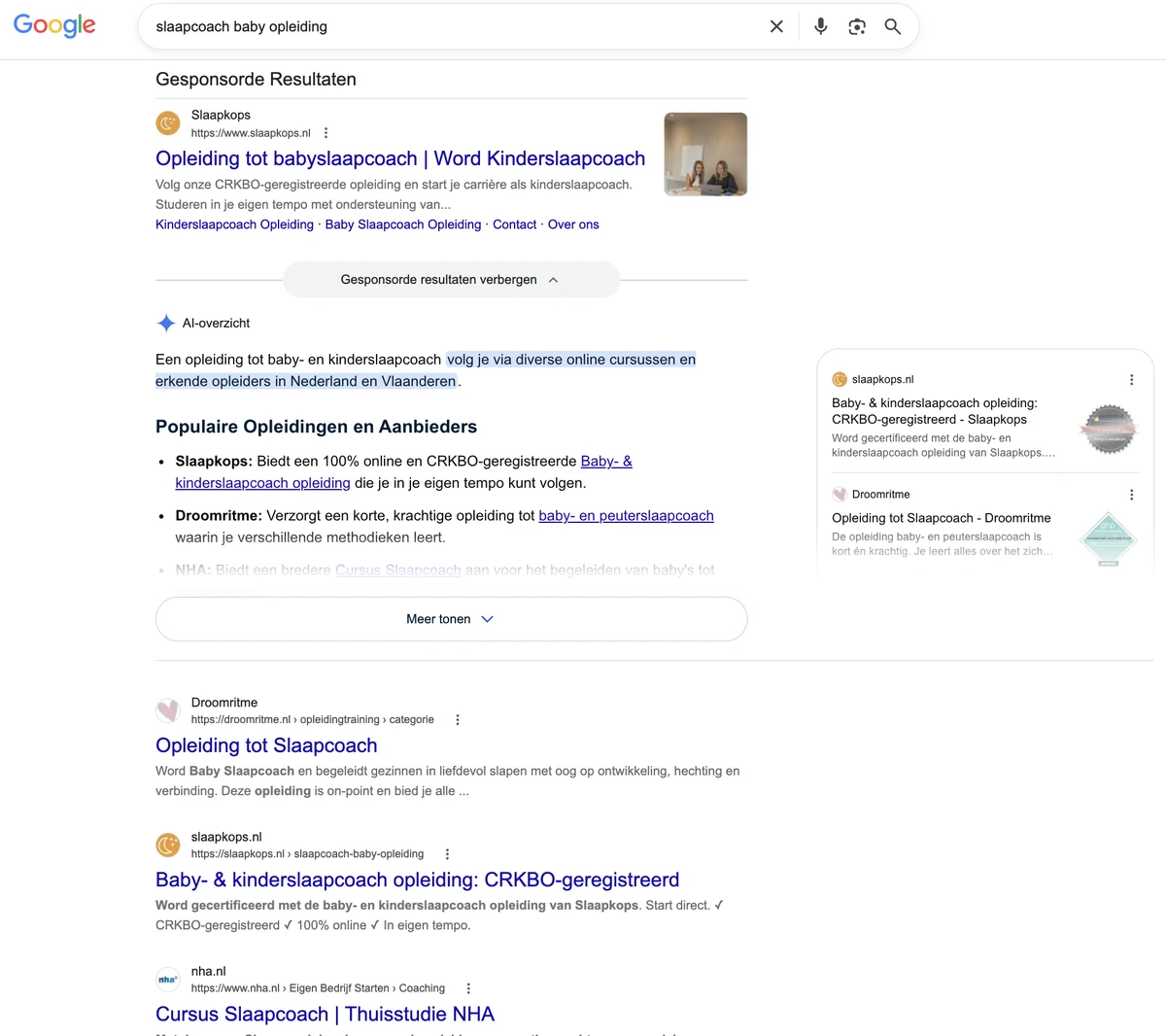Click the AI-overzicht sparkle icon

(x=166, y=323)
